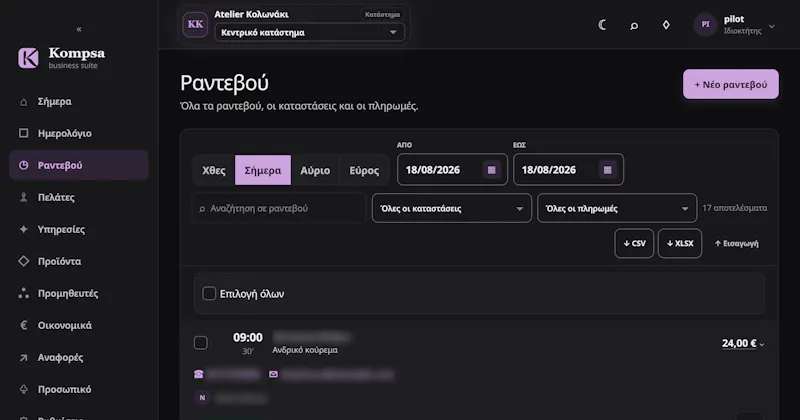Viewport: 800px width, 420px height.
Task: Collapse the sidebar with the double chevron
Action: pos(79,29)
